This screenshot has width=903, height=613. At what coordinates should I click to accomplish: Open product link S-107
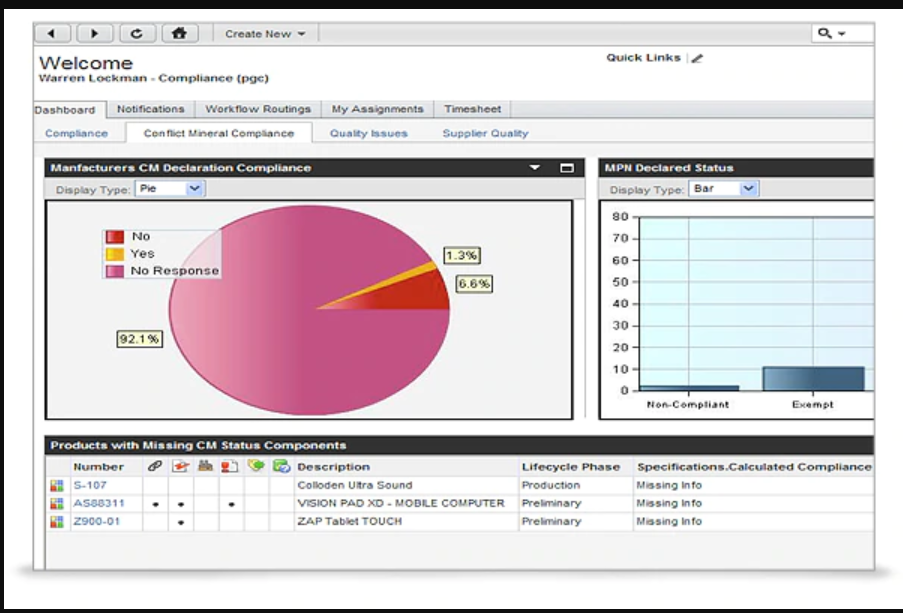tap(90, 486)
